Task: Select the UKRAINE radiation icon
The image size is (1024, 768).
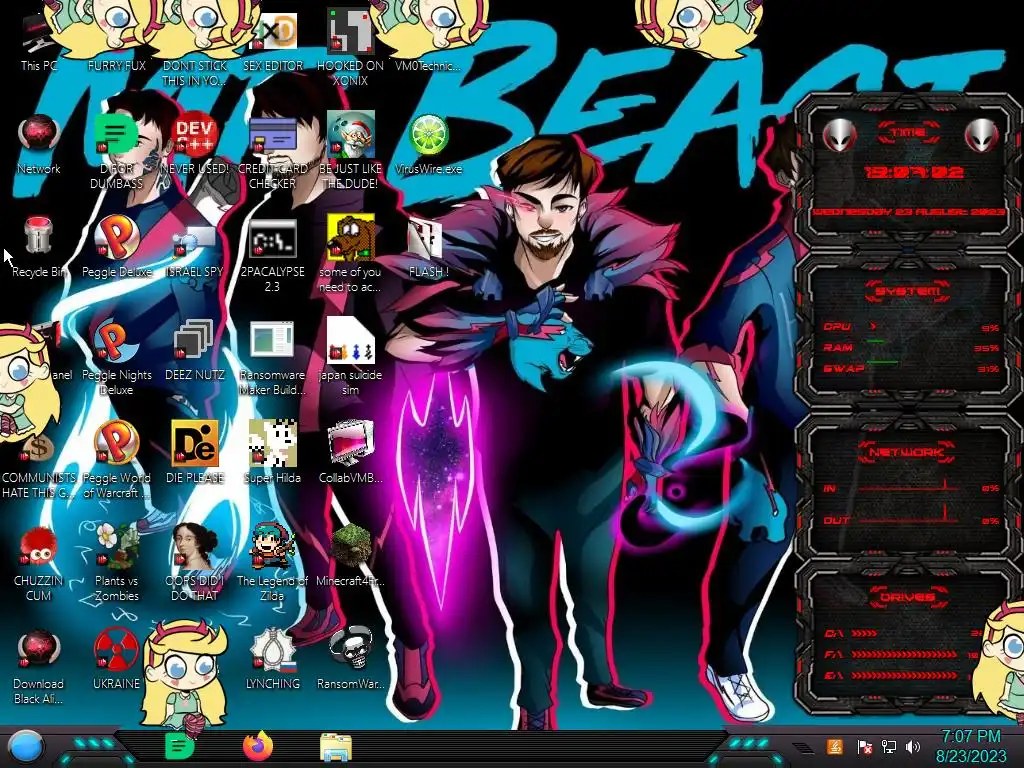Action: pyautogui.click(x=117, y=658)
